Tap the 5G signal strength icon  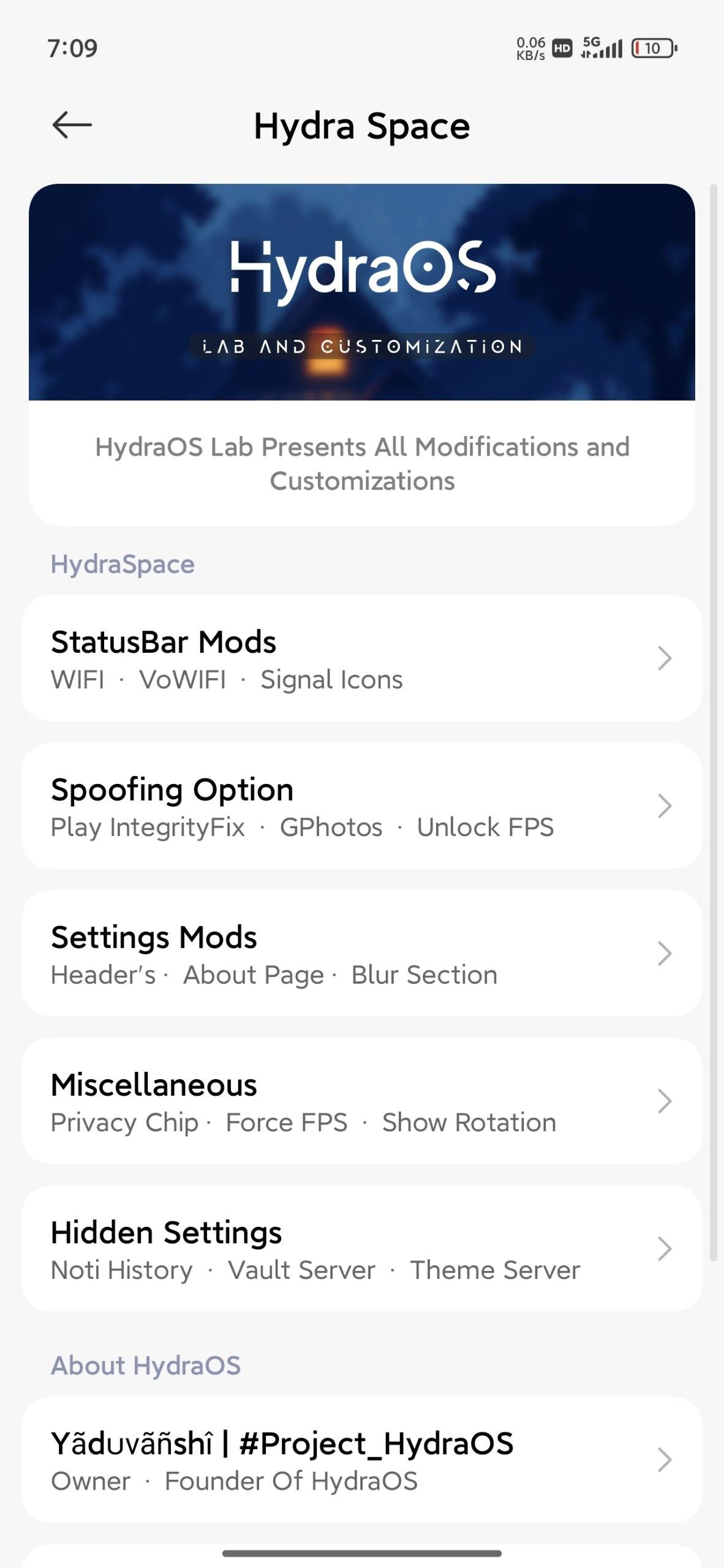(601, 47)
